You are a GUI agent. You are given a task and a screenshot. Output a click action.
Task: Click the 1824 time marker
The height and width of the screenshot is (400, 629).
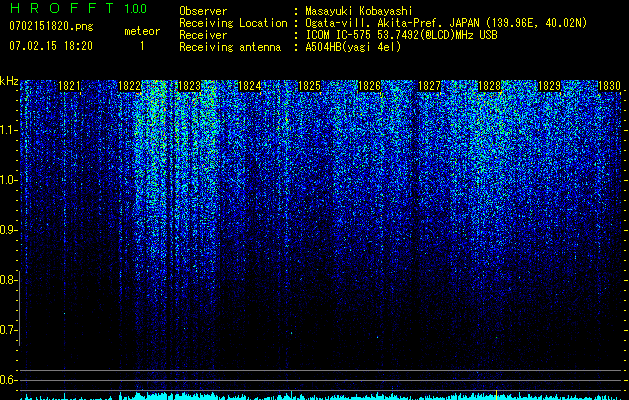click(250, 86)
